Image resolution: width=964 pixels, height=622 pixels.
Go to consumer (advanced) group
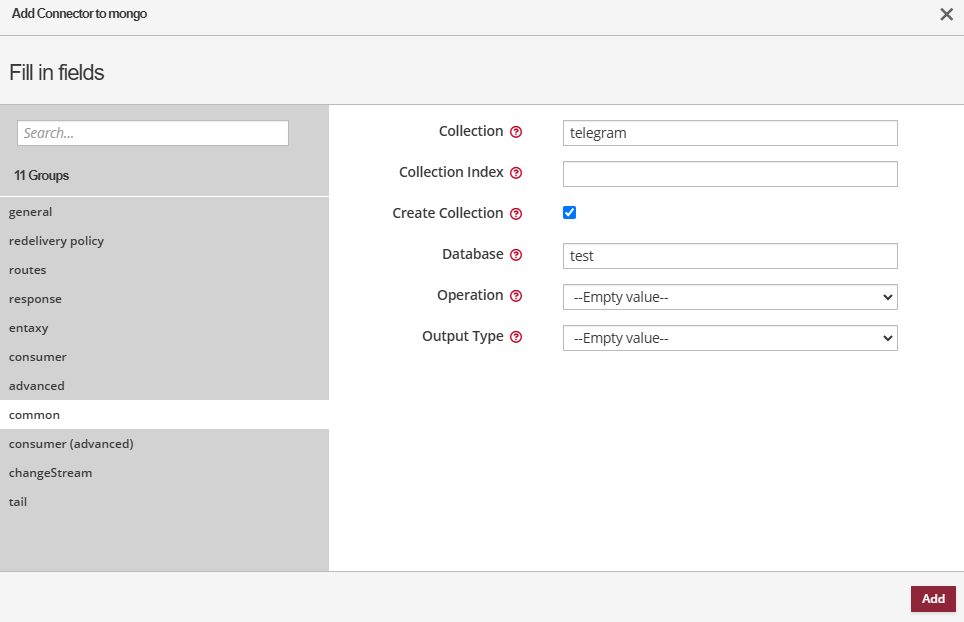[71, 444]
